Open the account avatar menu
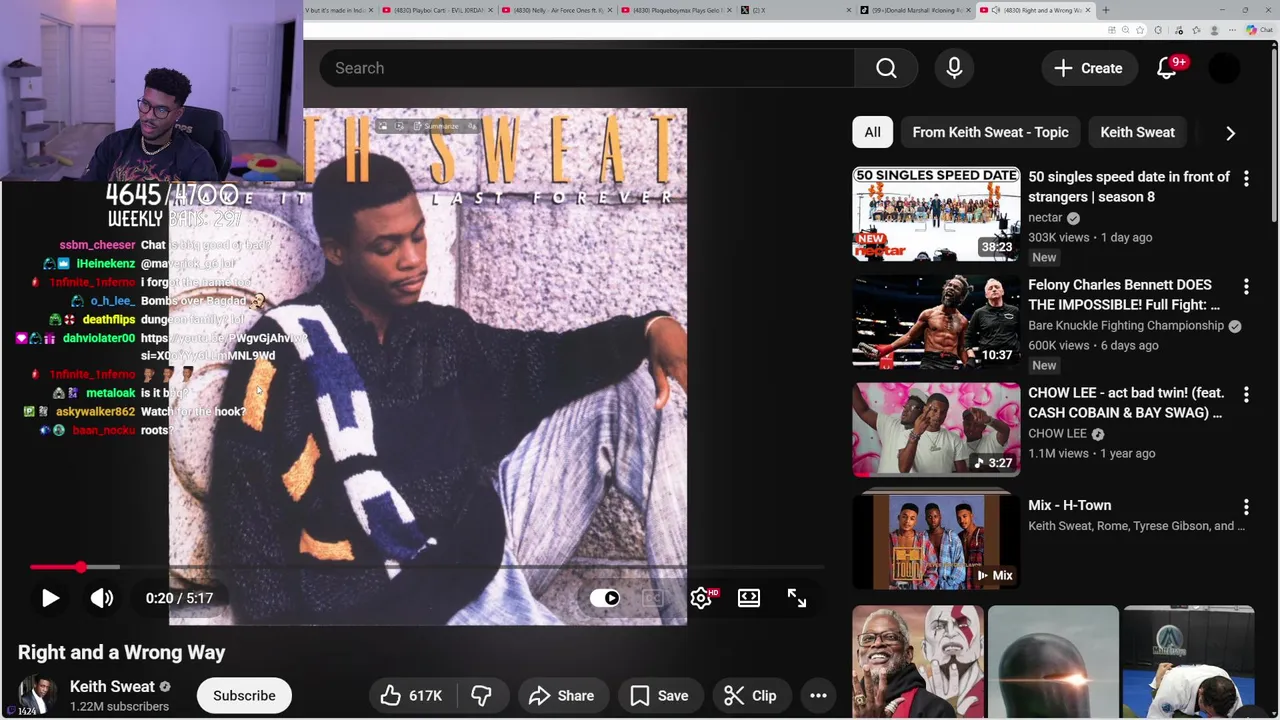 pyautogui.click(x=1224, y=68)
